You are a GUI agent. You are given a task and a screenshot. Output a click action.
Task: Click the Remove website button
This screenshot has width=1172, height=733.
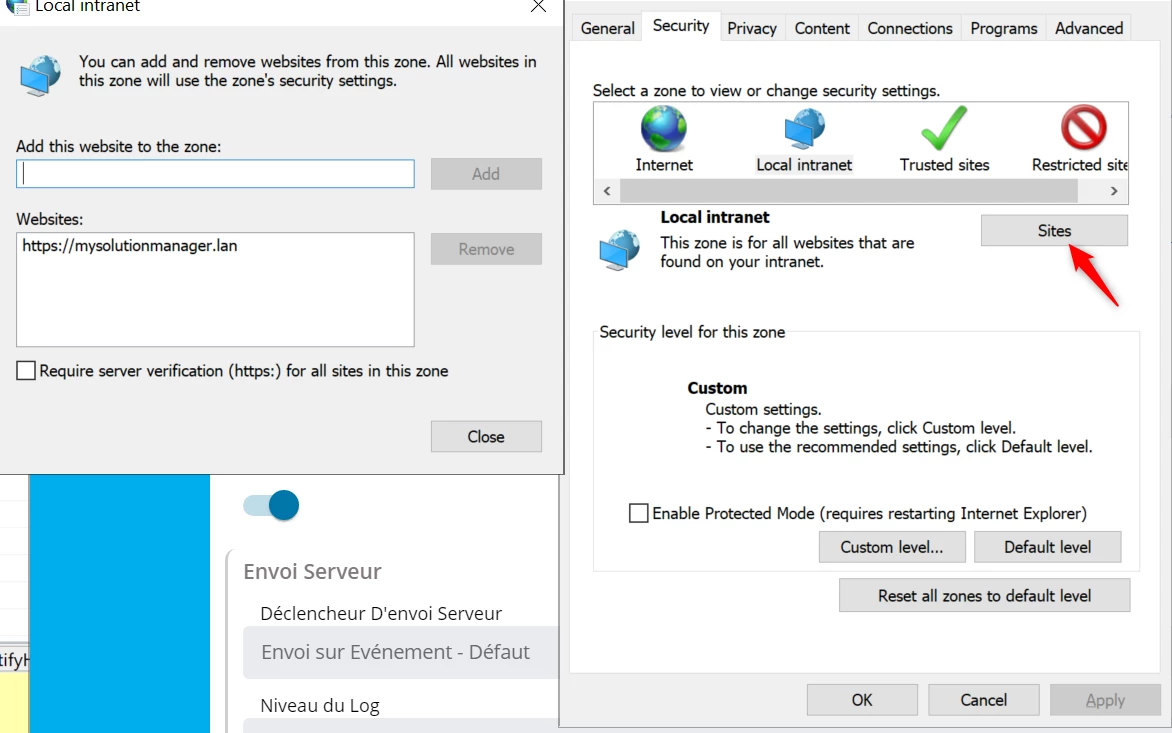[x=486, y=250]
